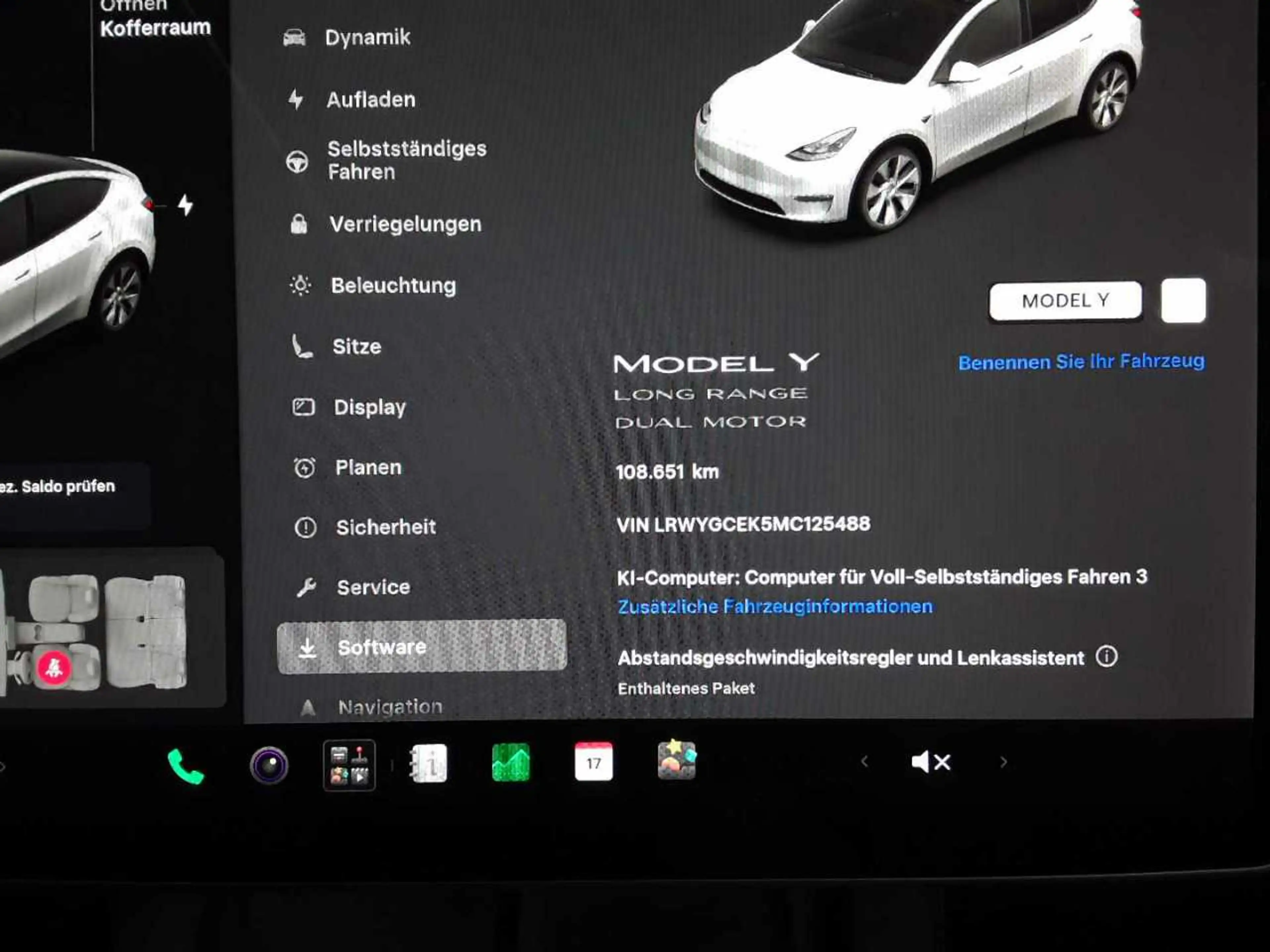Open the green Phone app
Viewport: 1270px width, 952px height.
(x=186, y=766)
